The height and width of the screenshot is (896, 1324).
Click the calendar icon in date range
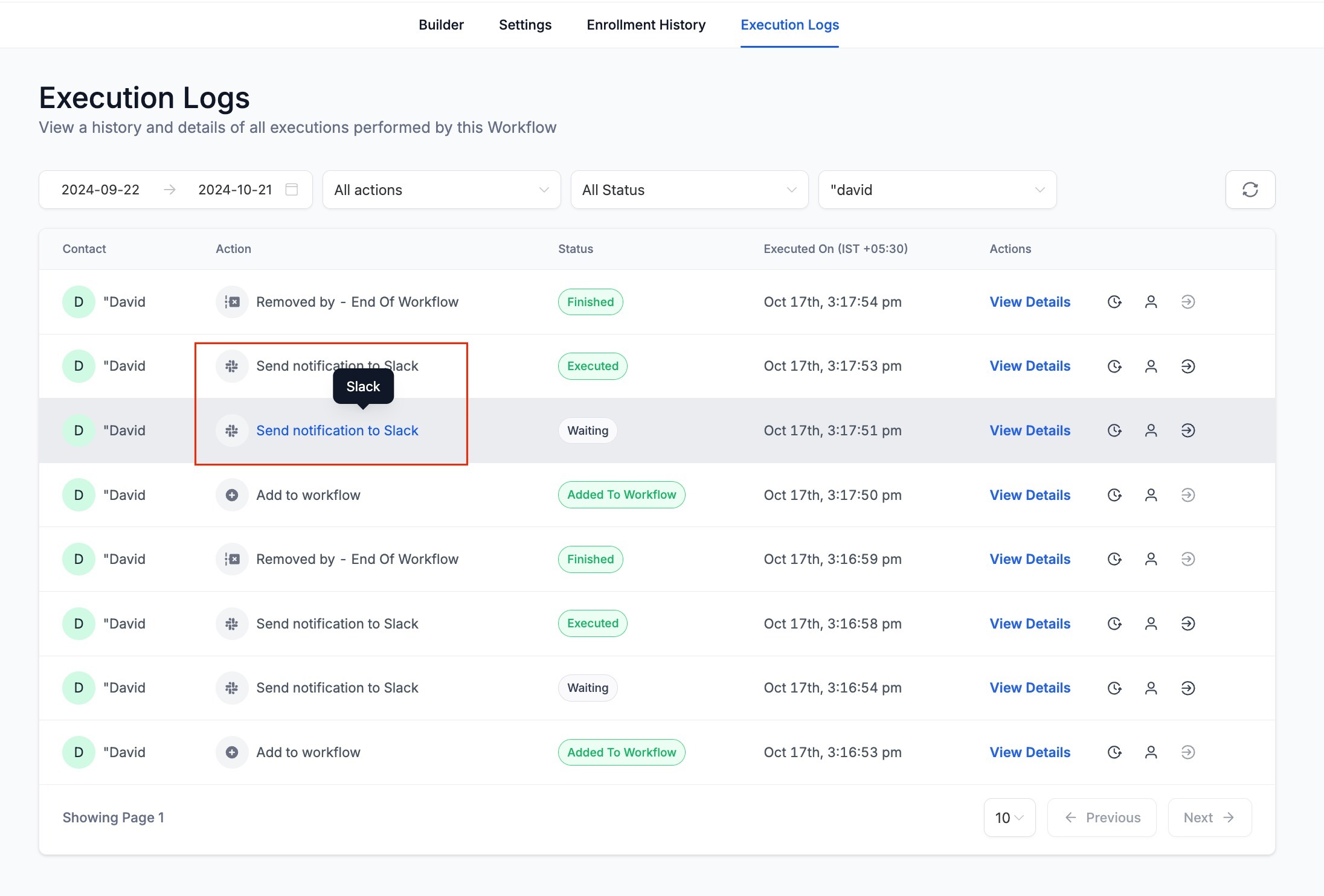click(x=292, y=190)
